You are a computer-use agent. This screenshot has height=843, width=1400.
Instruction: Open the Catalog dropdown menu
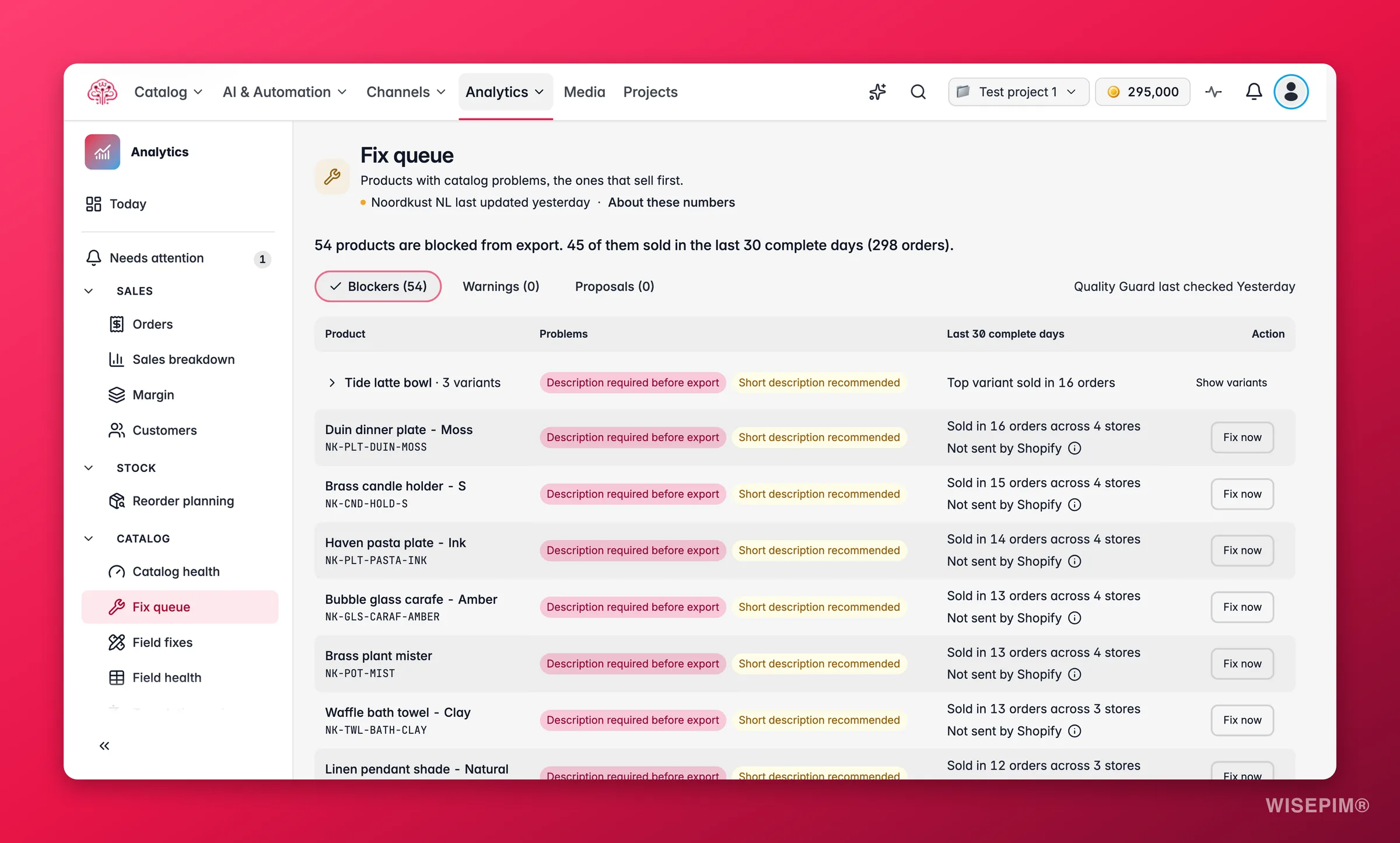click(x=168, y=92)
